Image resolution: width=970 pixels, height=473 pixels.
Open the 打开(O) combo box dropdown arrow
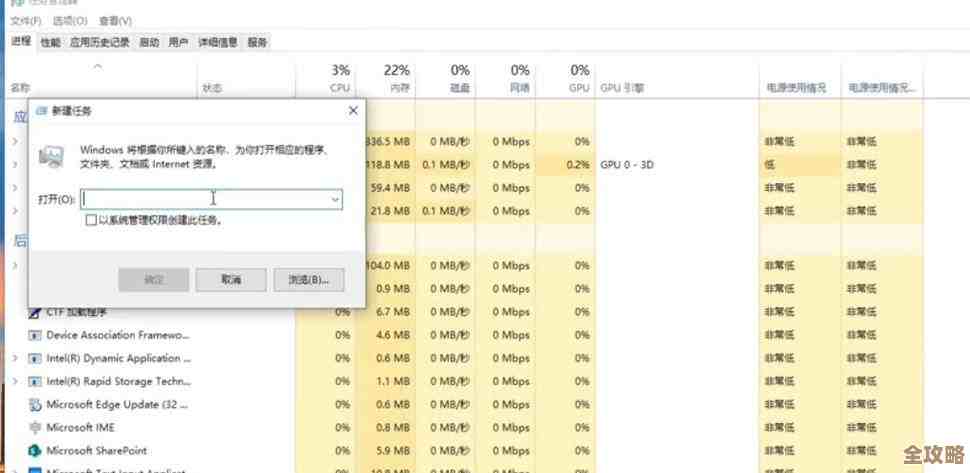point(335,200)
